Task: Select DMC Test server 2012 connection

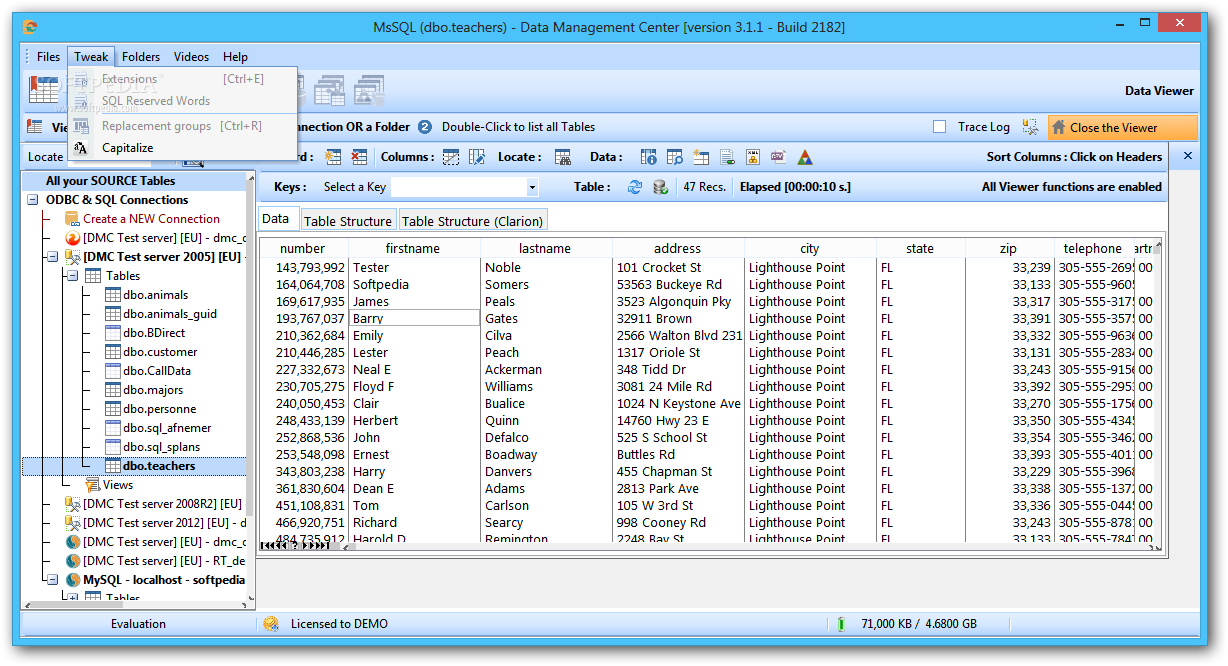Action: [164, 523]
